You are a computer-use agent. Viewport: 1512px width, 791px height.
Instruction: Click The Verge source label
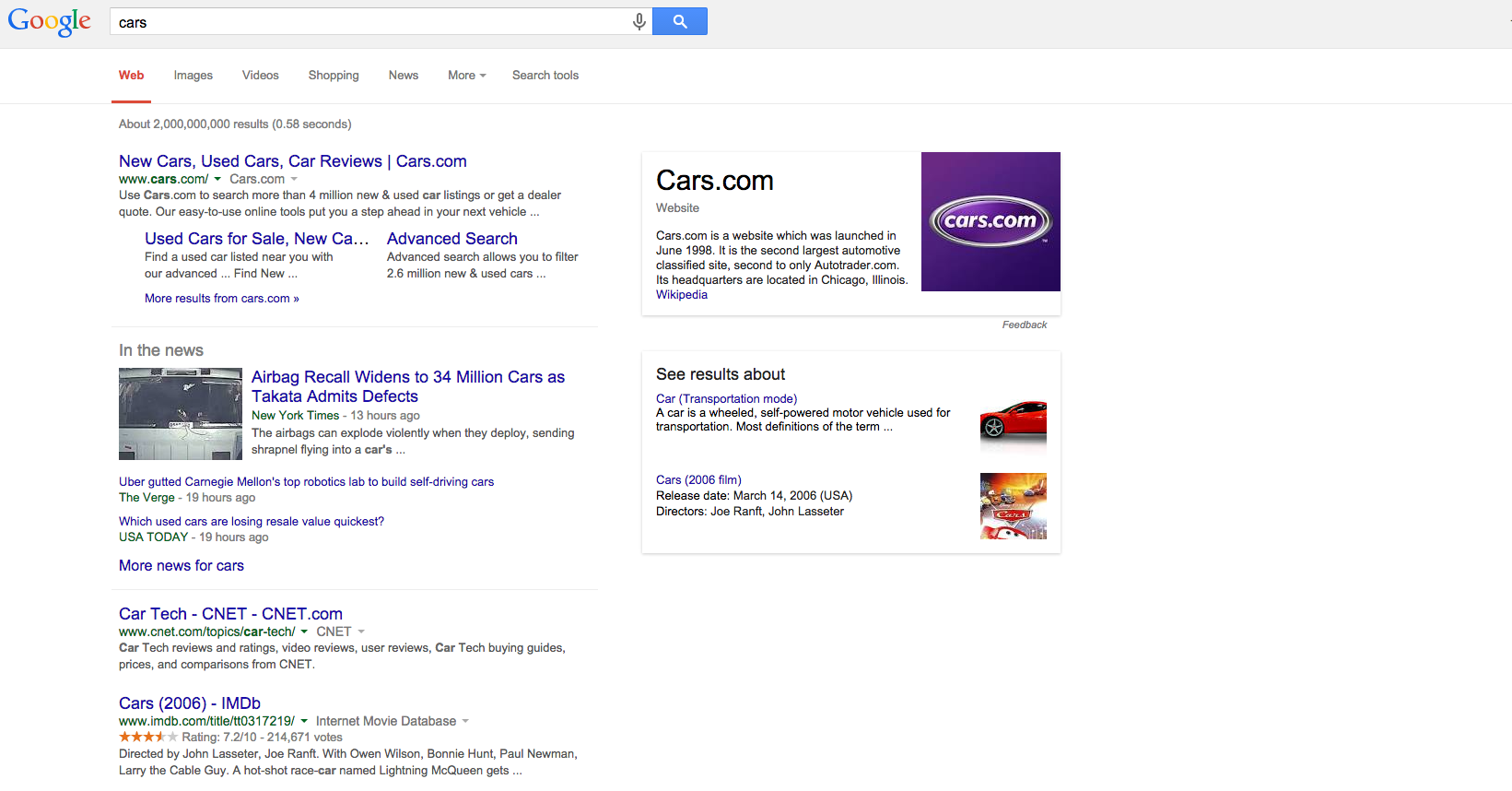point(147,498)
